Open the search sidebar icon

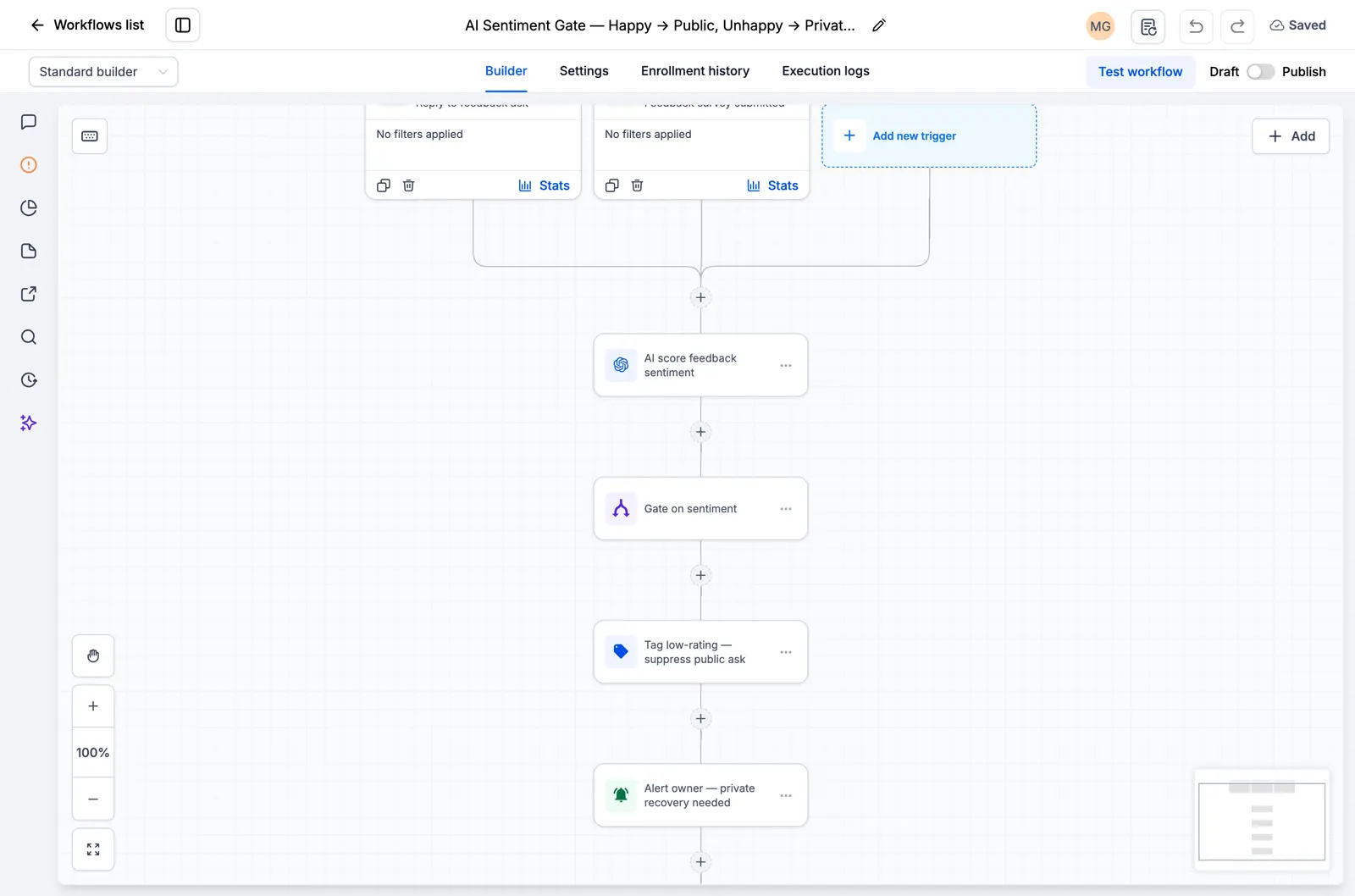29,337
